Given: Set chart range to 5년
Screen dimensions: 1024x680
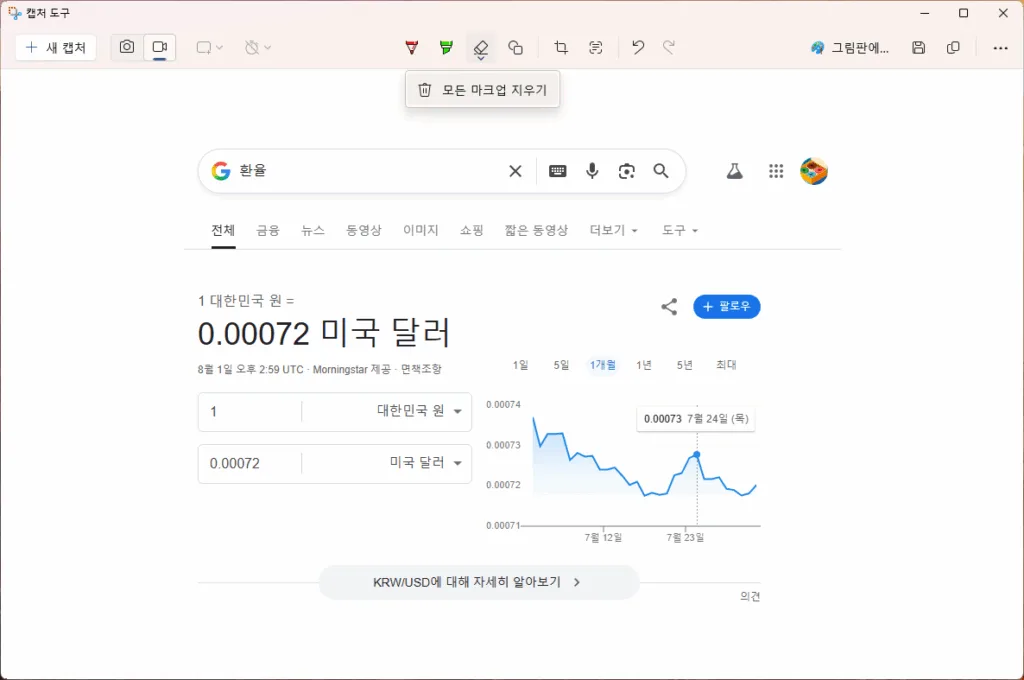Looking at the screenshot, I should click(684, 365).
